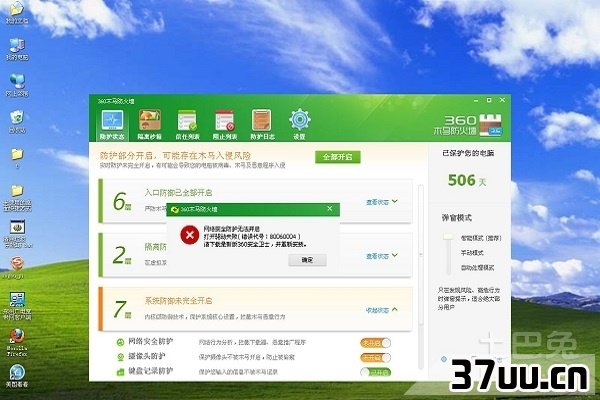Expand 查看状态 for the 6层 entry defense
Viewport: 600px width, 400px height.
(x=382, y=202)
